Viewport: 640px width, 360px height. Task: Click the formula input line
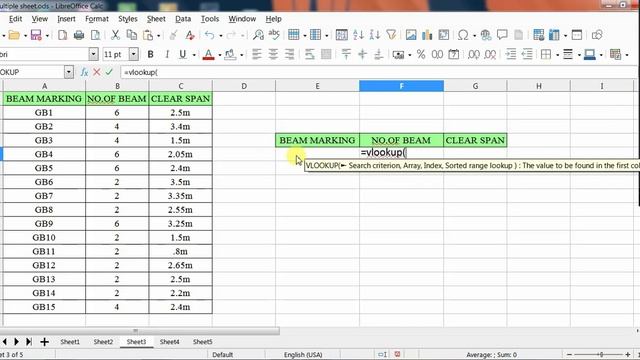pos(379,72)
